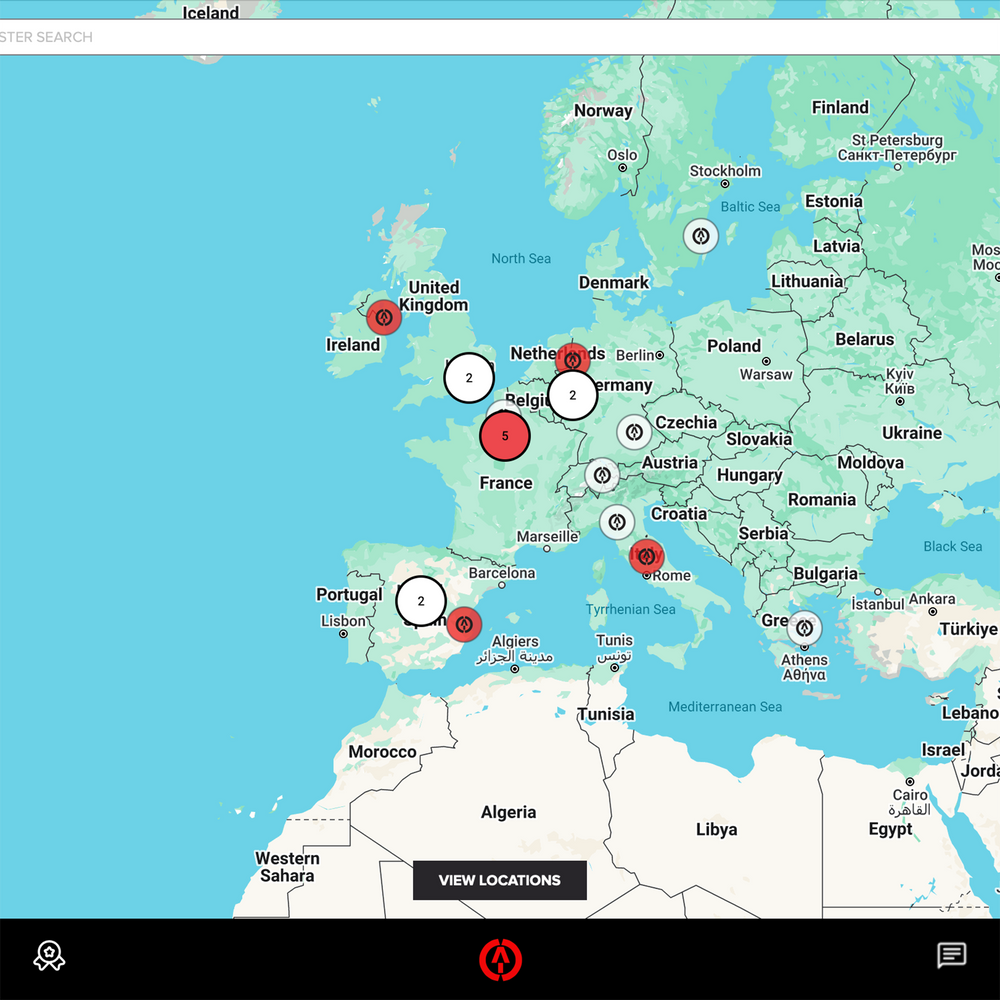This screenshot has width=1000, height=1000.
Task: Expand the cluster of 2 in Spain
Action: pos(421,601)
